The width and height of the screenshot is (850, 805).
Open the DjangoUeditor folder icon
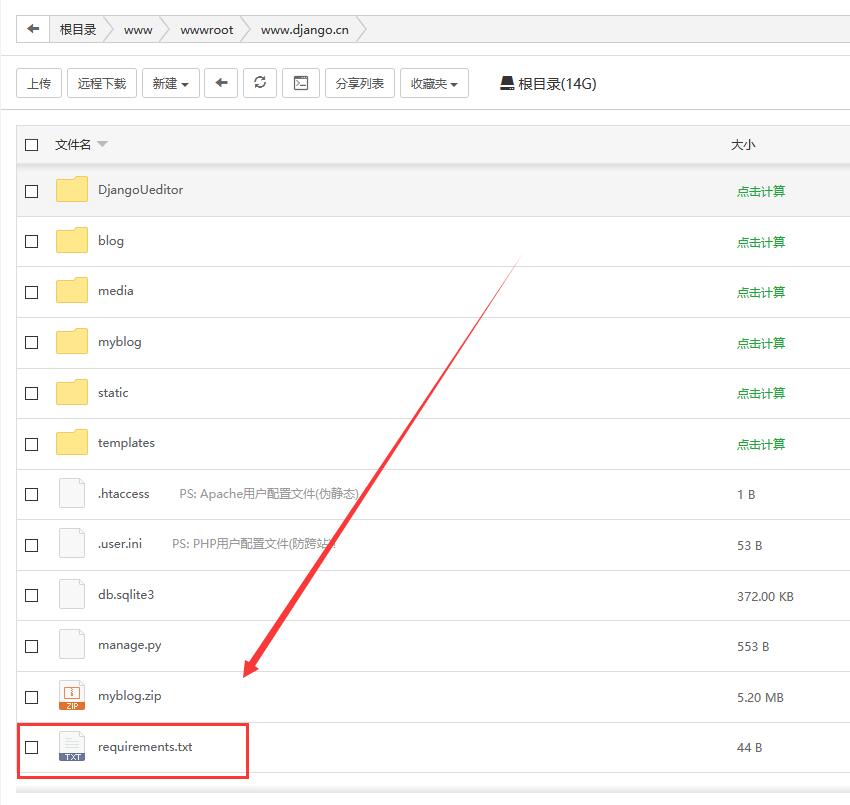pos(72,190)
